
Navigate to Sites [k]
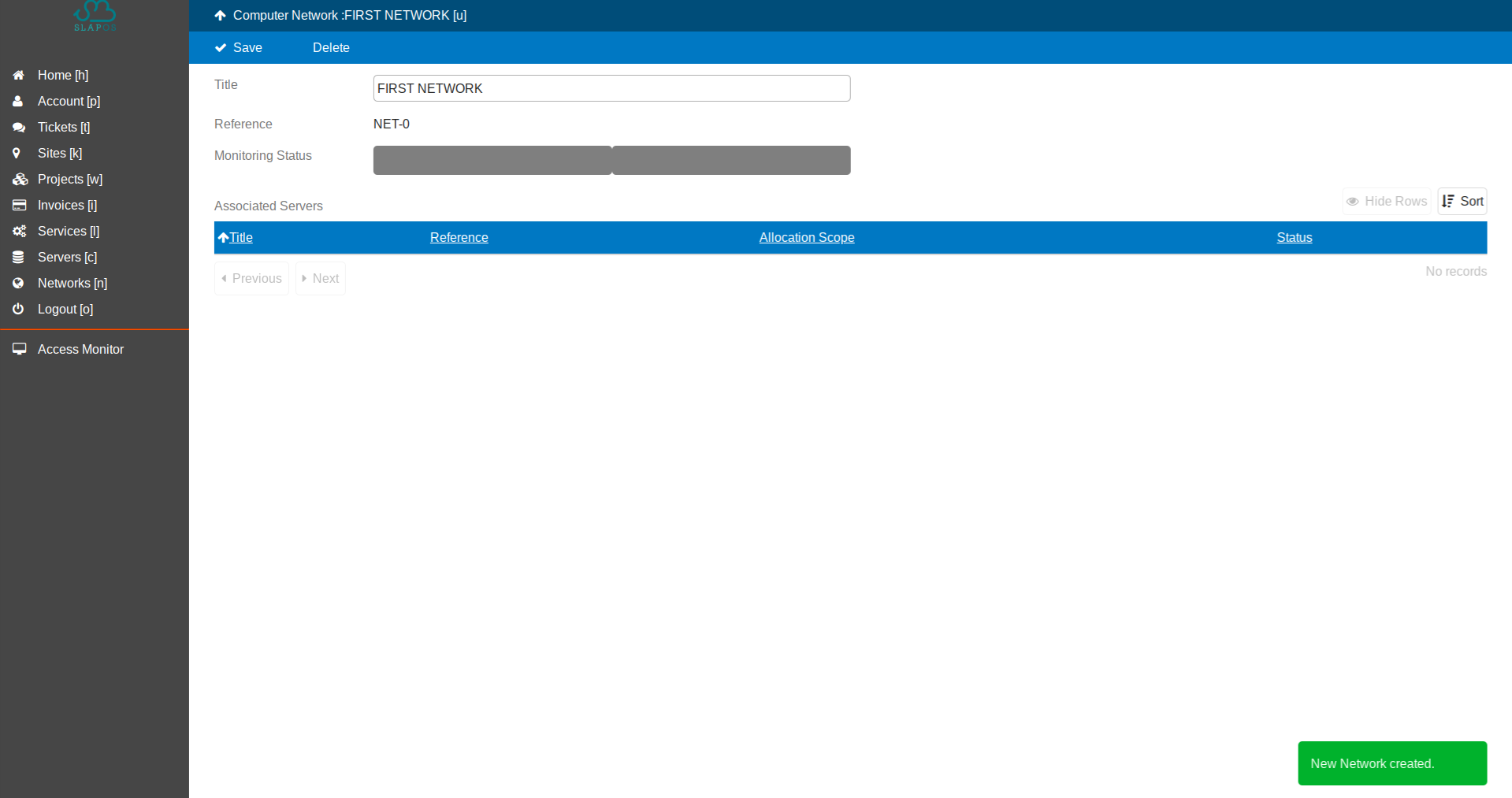tap(60, 154)
